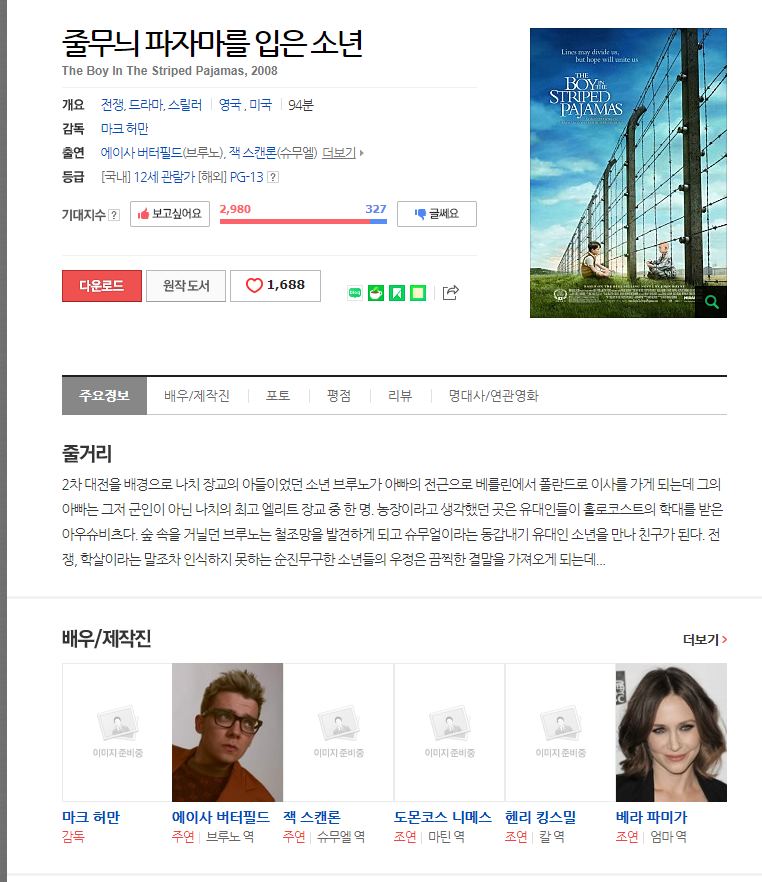Viewport: 762px width, 882px height.
Task: Open the 포토 tab
Action: click(278, 396)
